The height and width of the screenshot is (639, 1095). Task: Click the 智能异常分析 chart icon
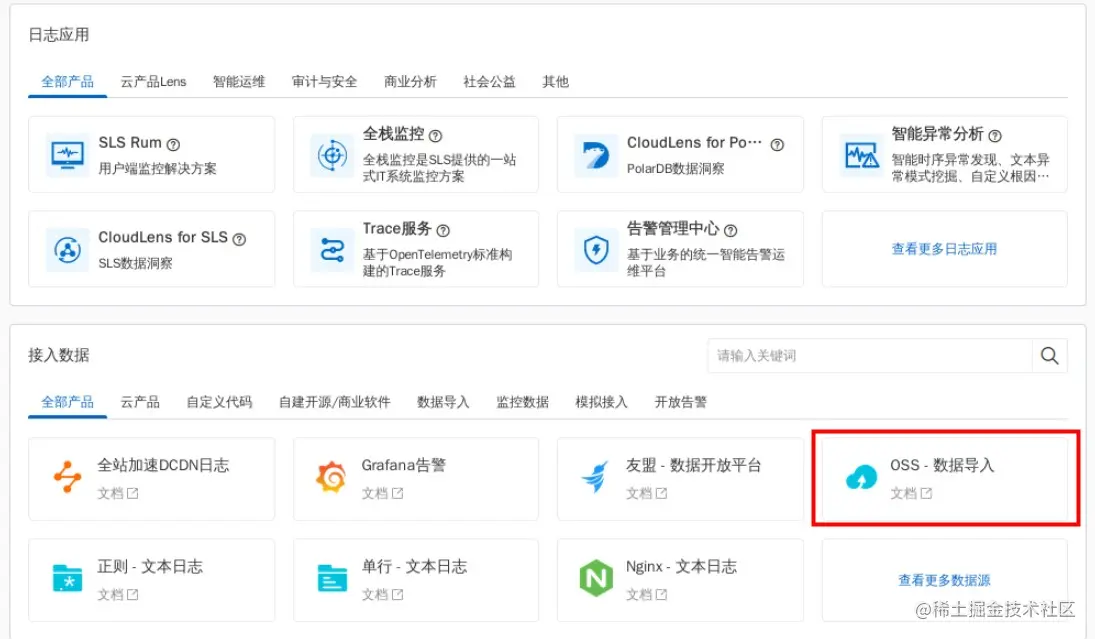coord(861,155)
